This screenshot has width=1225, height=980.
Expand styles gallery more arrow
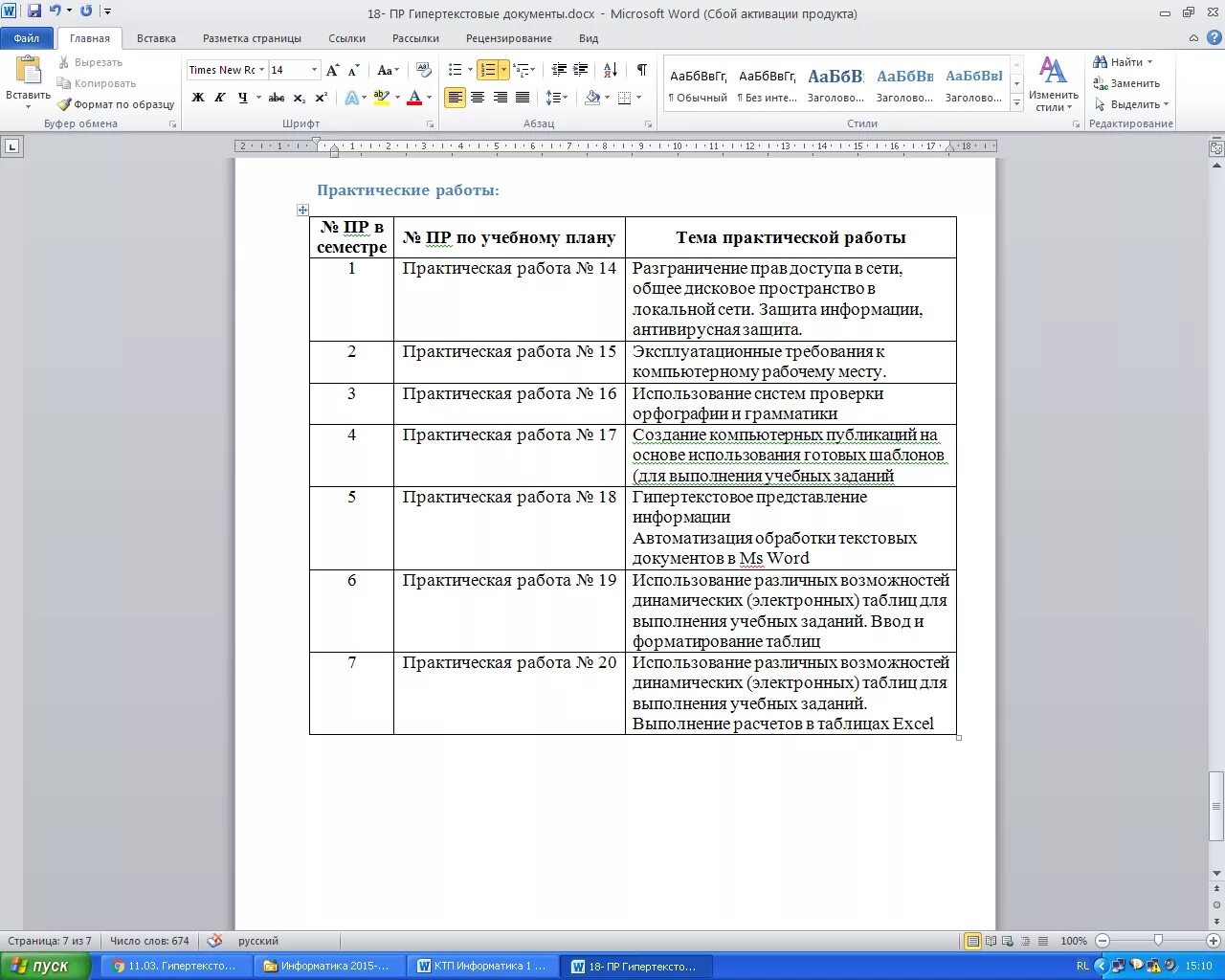coord(1016,104)
